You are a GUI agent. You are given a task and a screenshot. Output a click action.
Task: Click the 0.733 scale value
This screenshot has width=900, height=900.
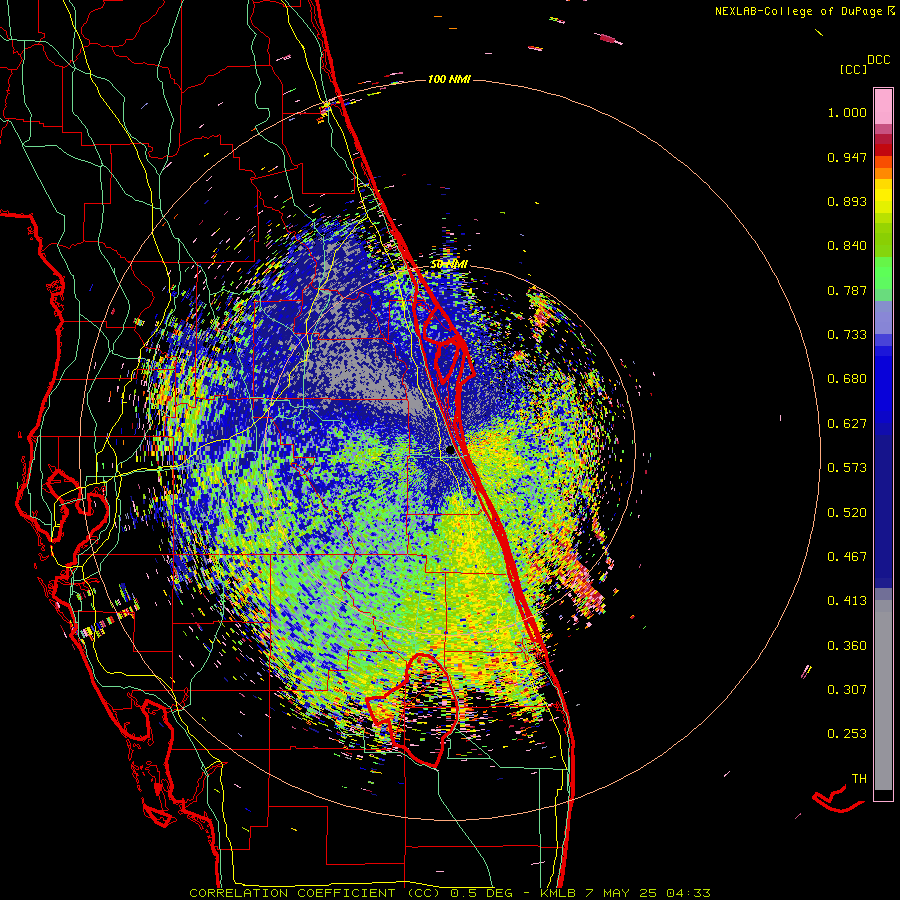pos(847,335)
